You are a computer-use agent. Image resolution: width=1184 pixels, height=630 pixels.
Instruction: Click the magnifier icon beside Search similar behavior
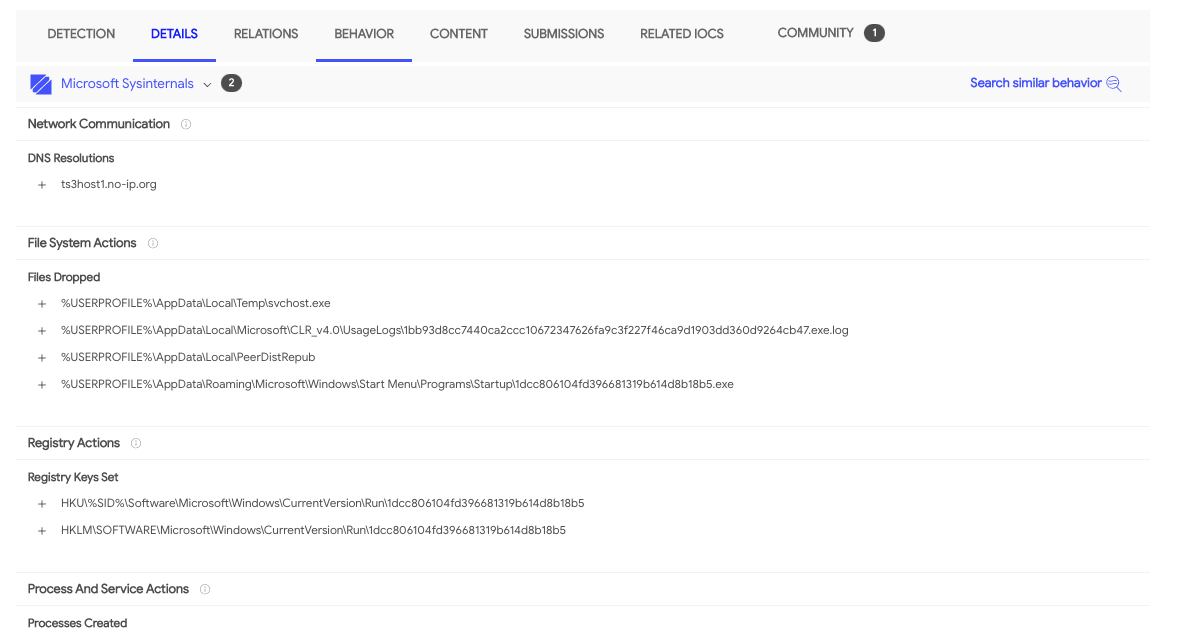1113,83
